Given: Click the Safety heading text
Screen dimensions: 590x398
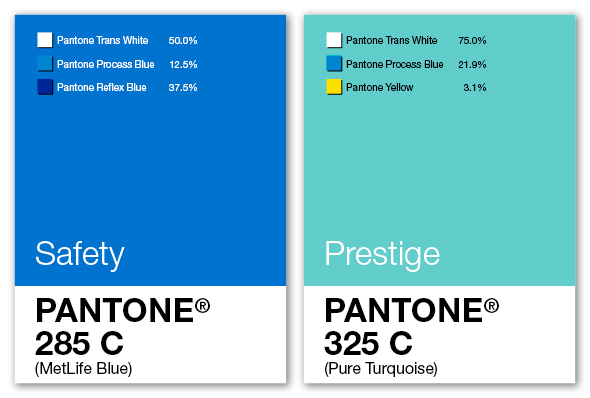Looking at the screenshot, I should click(80, 255).
